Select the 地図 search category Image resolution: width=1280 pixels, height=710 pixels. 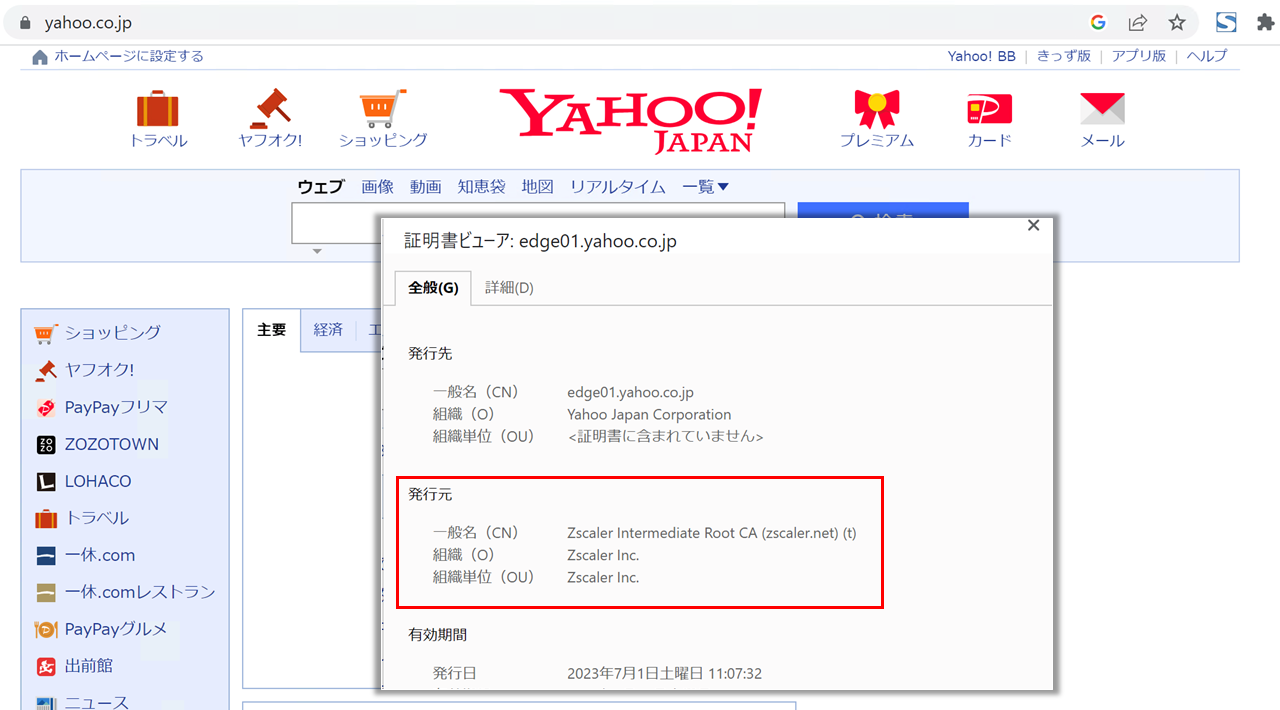click(538, 187)
